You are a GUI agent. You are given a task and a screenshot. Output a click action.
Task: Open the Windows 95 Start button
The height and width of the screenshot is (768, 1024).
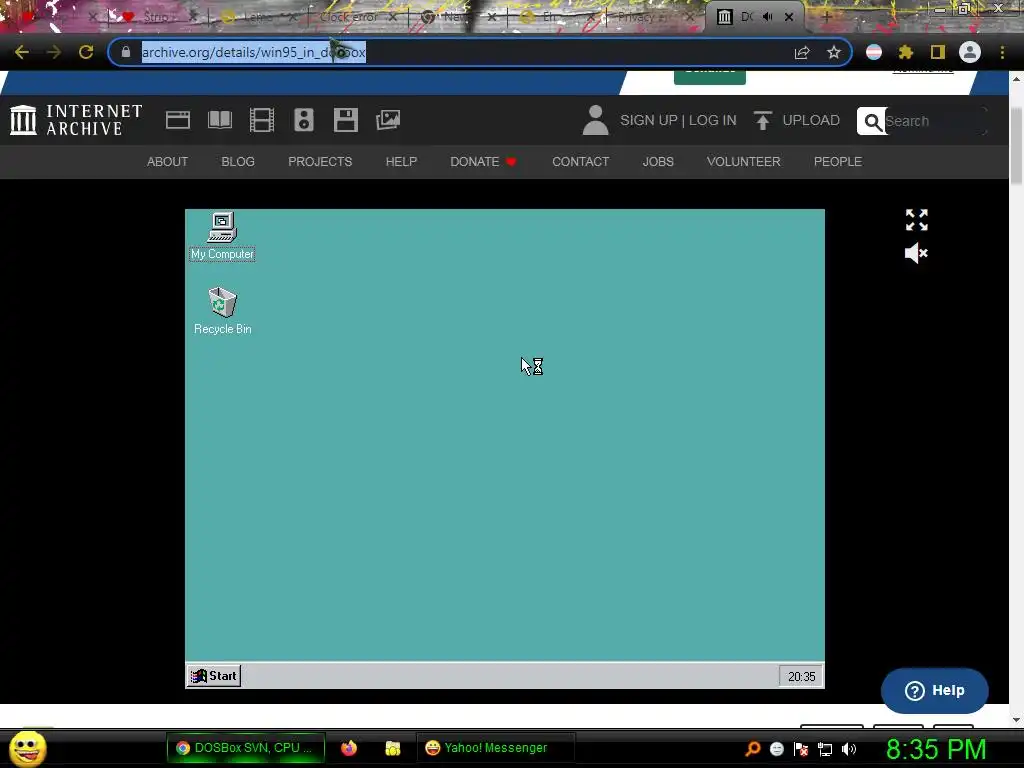tap(214, 676)
